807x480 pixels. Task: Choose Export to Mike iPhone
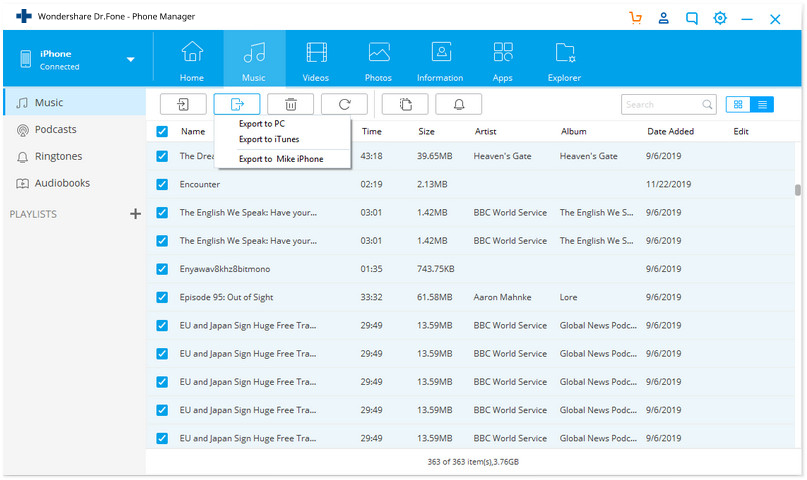(x=281, y=159)
